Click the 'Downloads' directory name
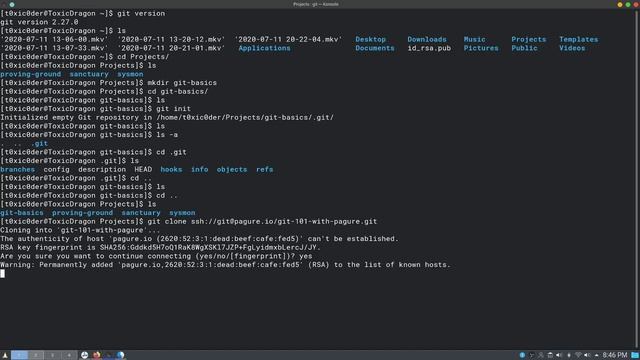This screenshot has width=640, height=360. [427, 40]
